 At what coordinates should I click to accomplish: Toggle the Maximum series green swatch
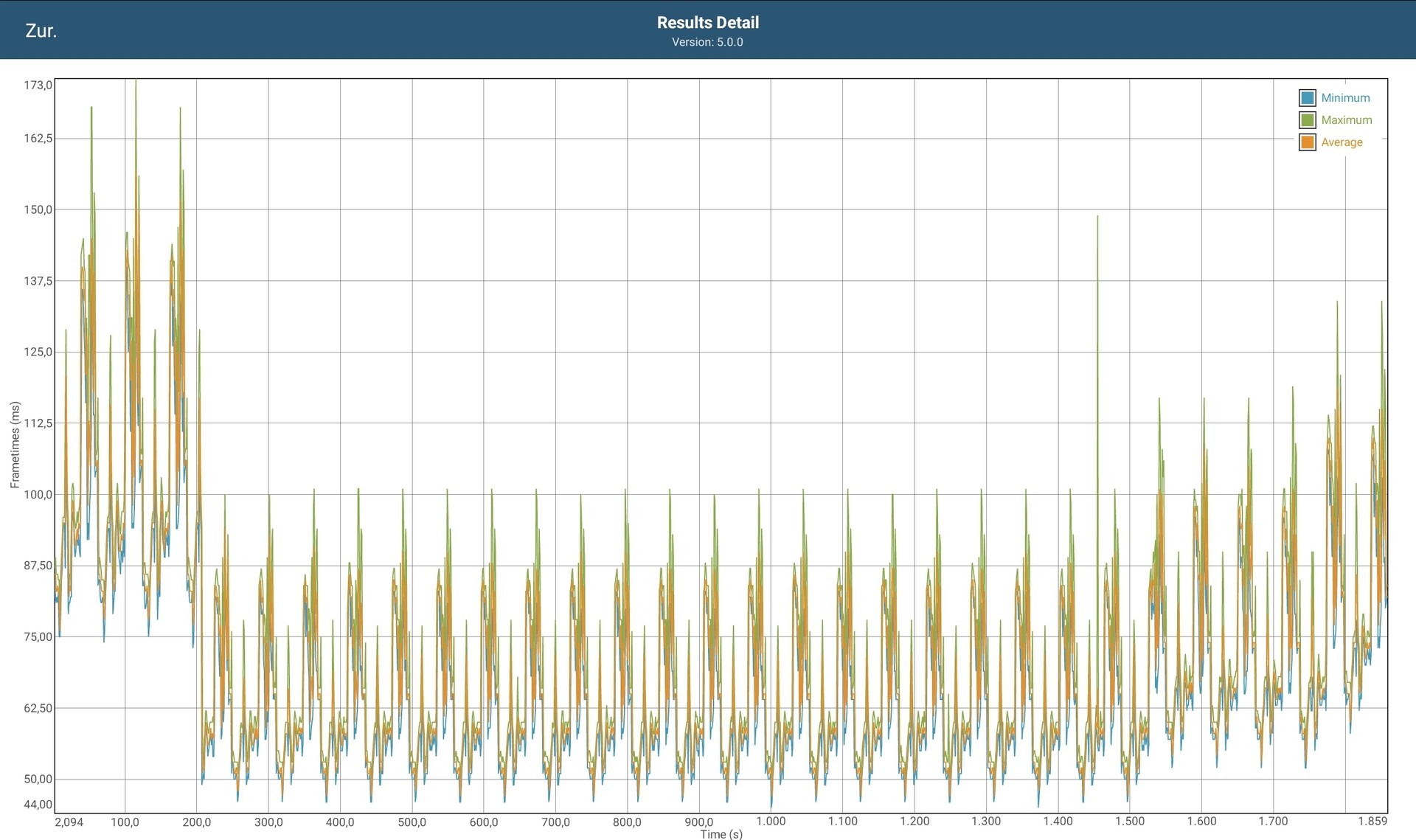pyautogui.click(x=1307, y=120)
